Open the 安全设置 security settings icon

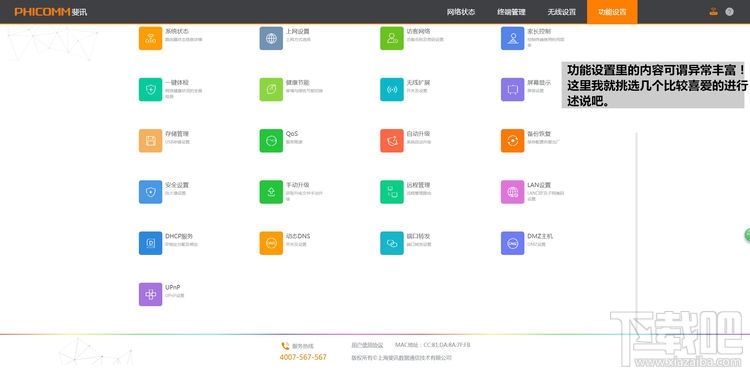tap(151, 192)
